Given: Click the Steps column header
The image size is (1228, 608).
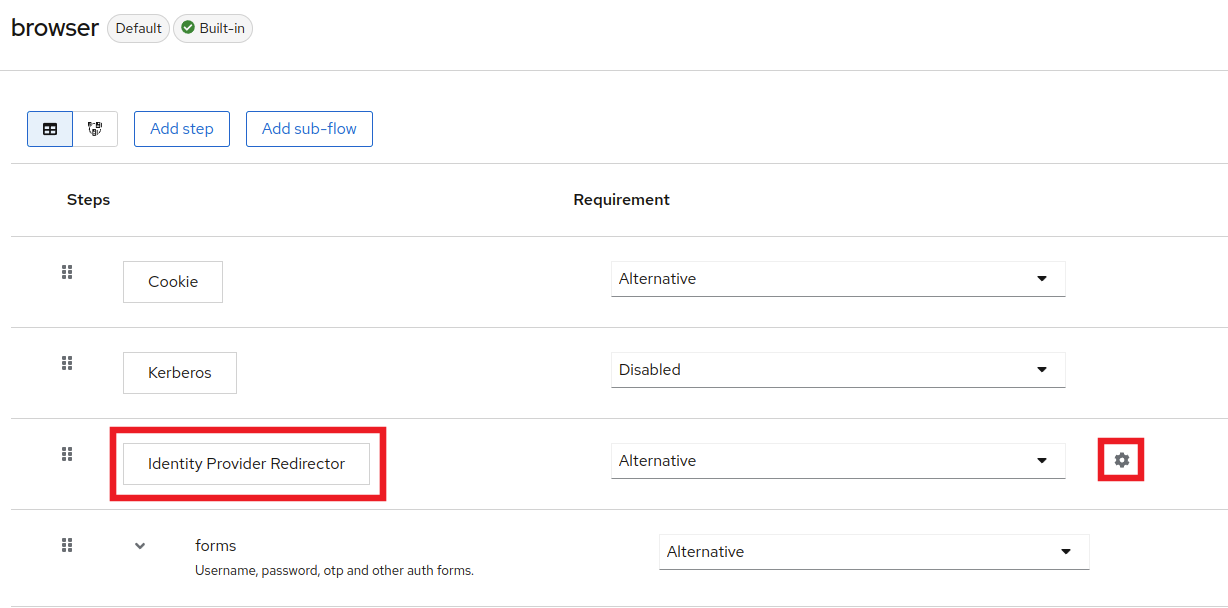Looking at the screenshot, I should coord(89,200).
